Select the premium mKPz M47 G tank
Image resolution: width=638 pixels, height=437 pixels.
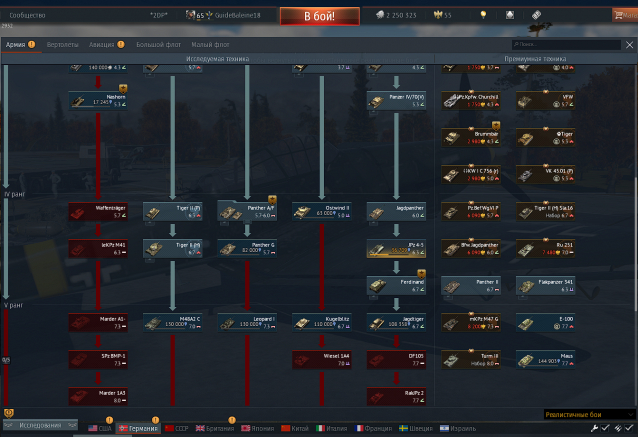[471, 323]
